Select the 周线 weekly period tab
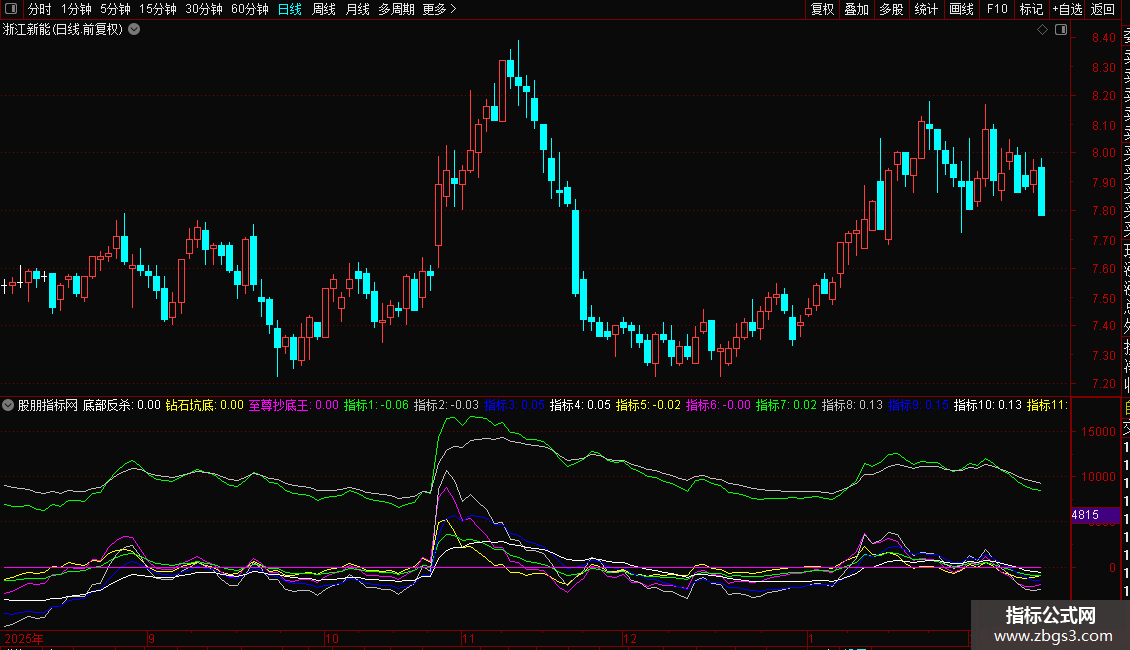Image resolution: width=1130 pixels, height=650 pixels. point(324,10)
